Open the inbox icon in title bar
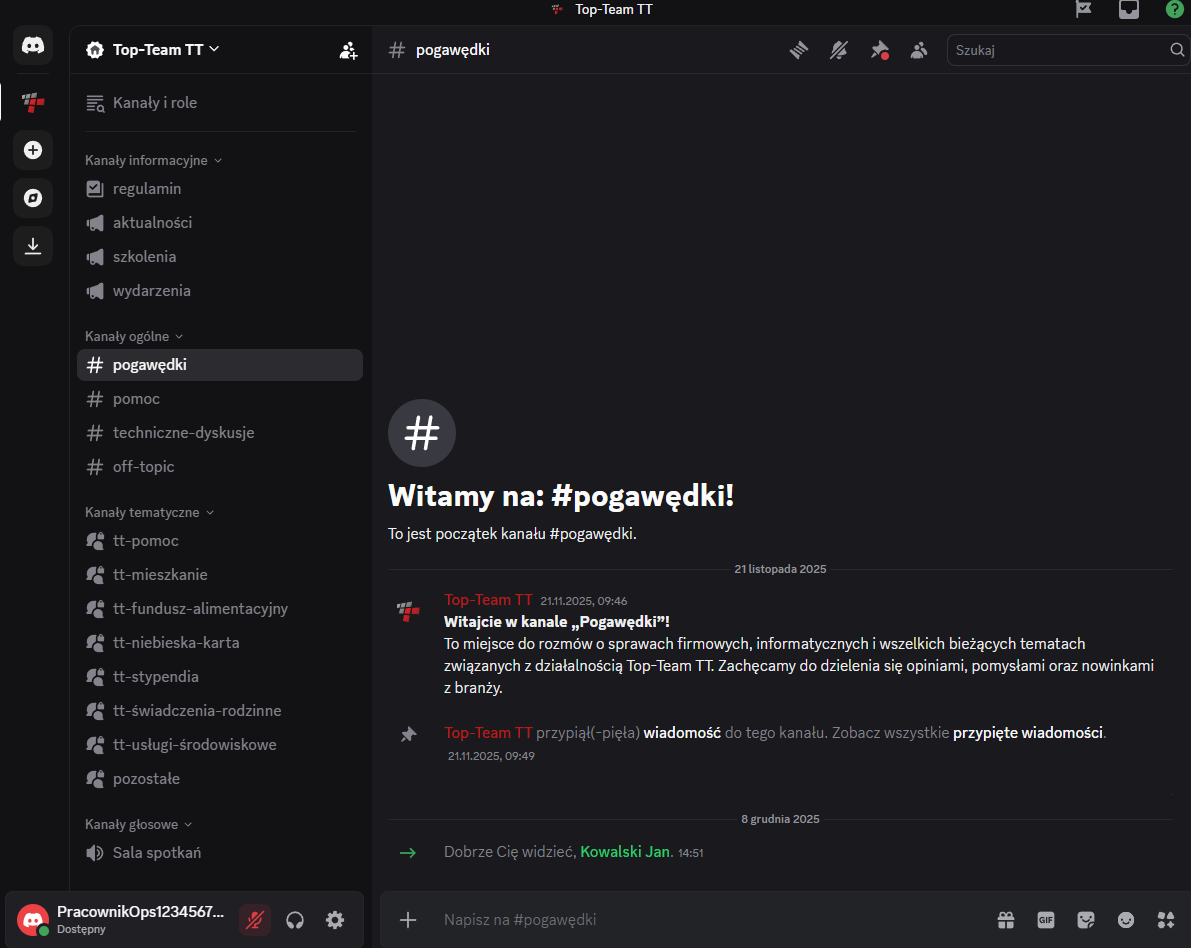 [1129, 9]
